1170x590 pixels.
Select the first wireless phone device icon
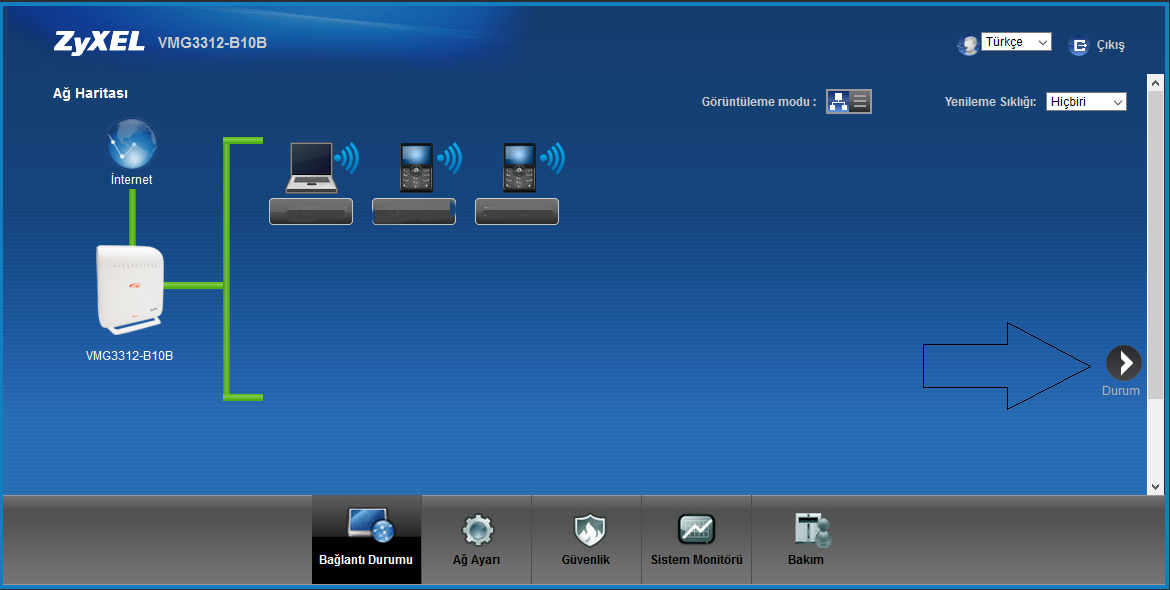(416, 167)
